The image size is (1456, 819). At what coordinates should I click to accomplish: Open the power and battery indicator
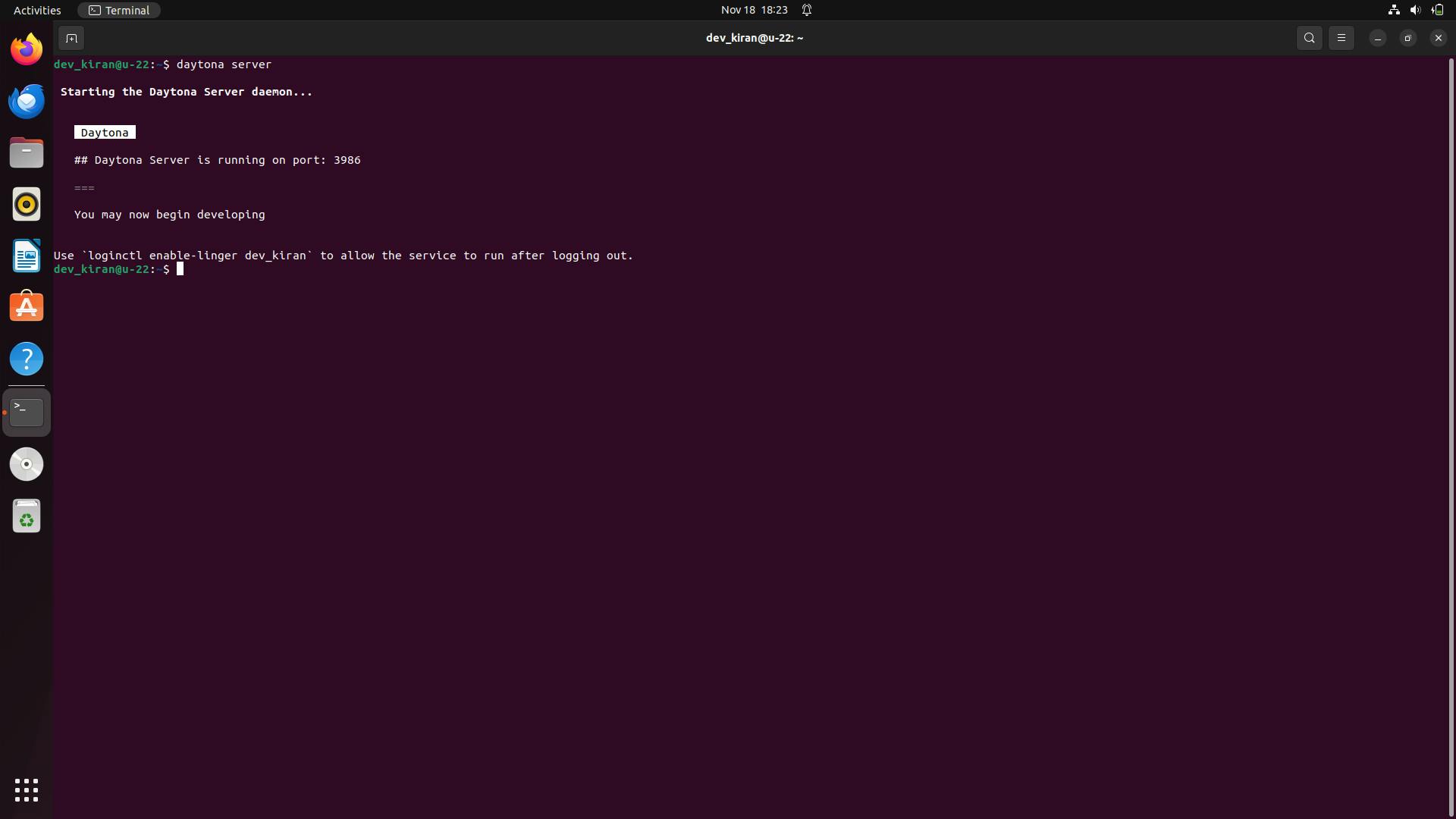click(1437, 10)
